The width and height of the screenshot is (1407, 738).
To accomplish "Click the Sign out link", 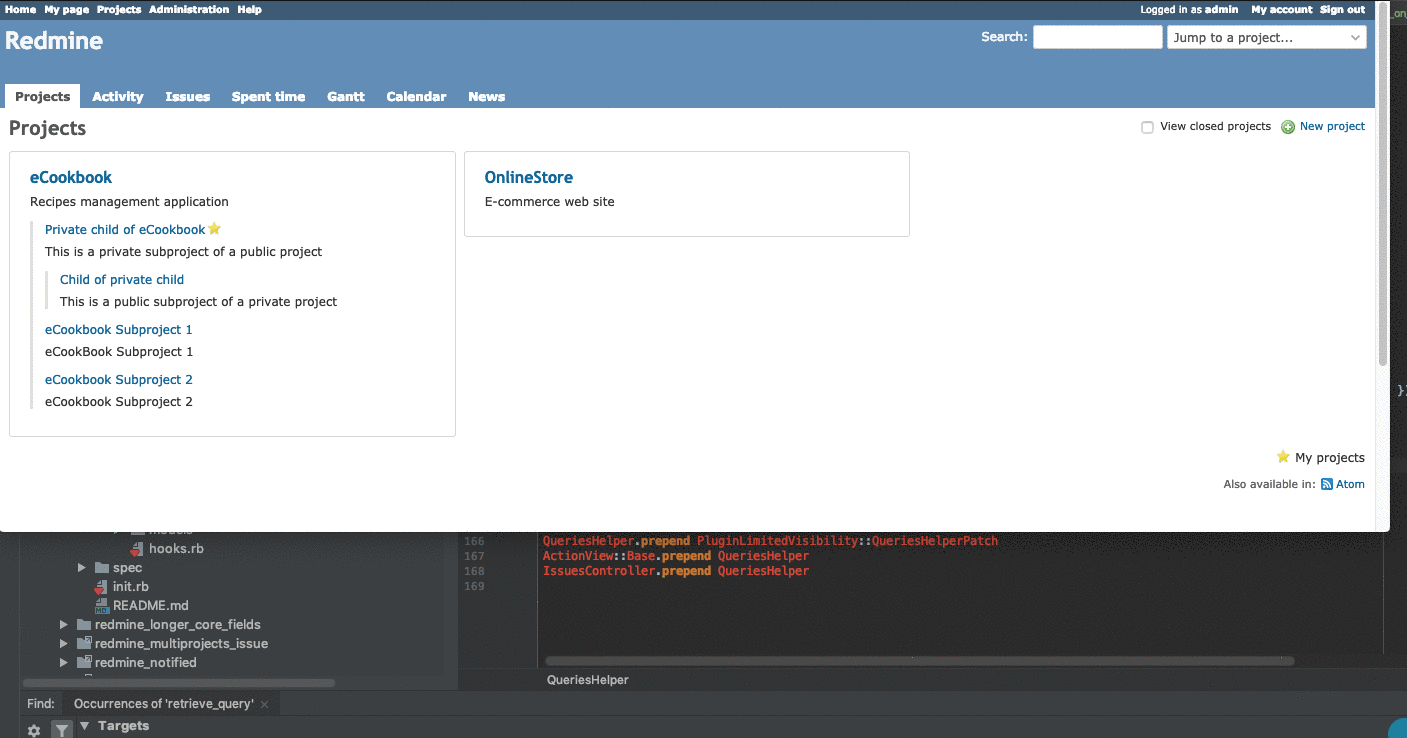I will 1342,9.
